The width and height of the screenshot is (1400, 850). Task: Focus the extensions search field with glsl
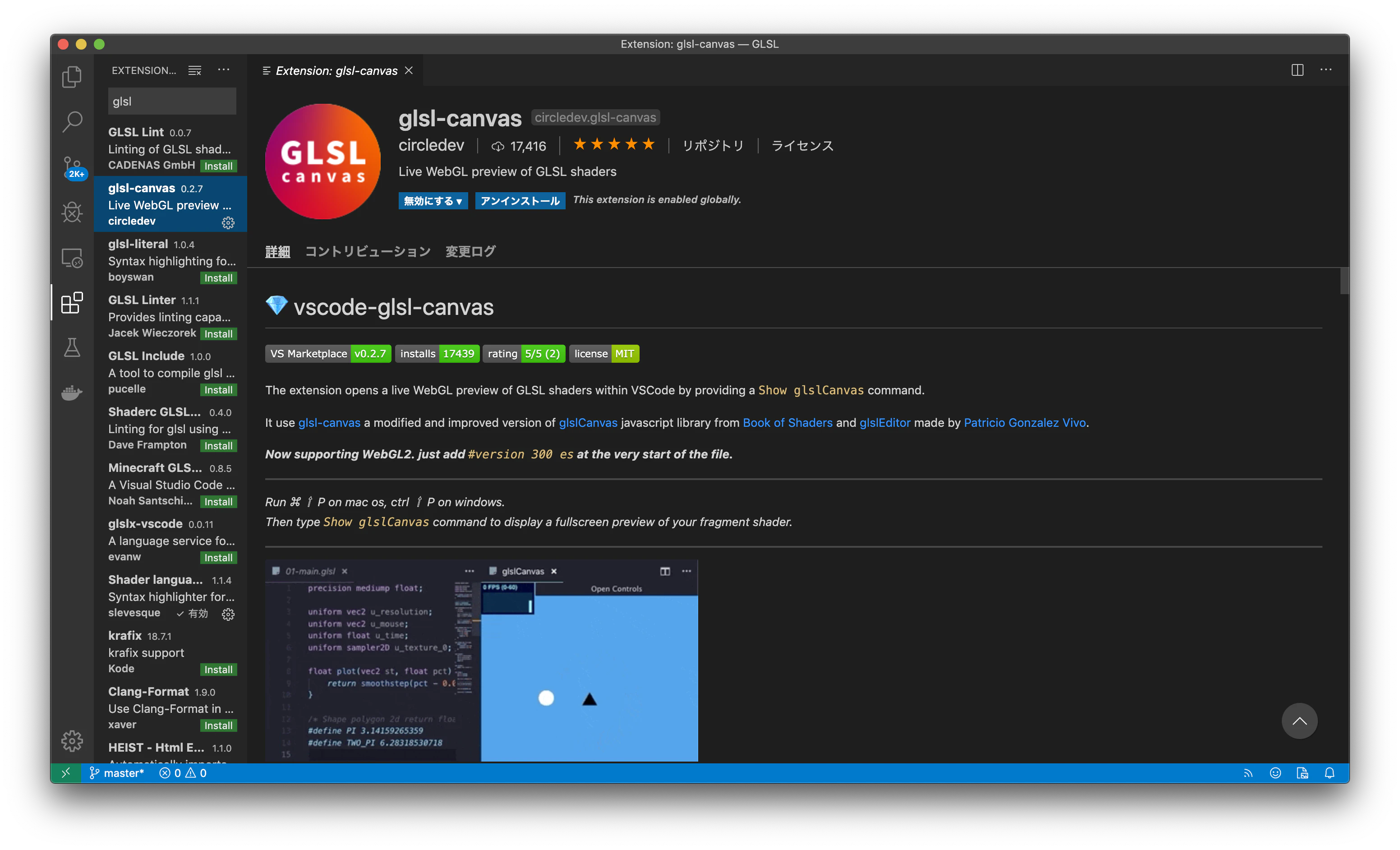coord(172,101)
